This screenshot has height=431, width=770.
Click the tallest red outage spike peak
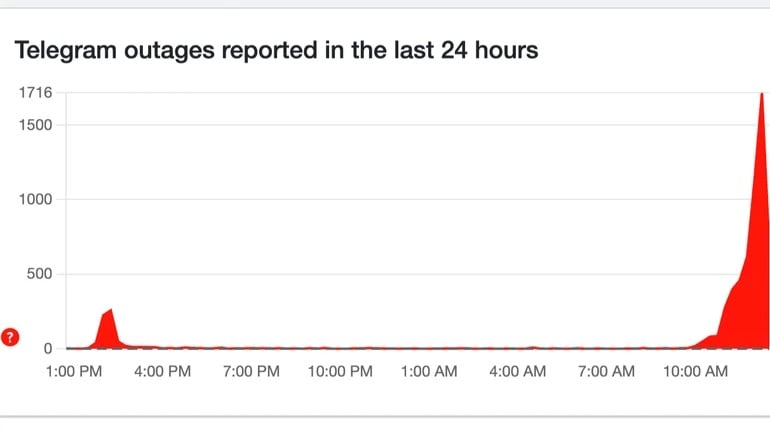pos(762,96)
